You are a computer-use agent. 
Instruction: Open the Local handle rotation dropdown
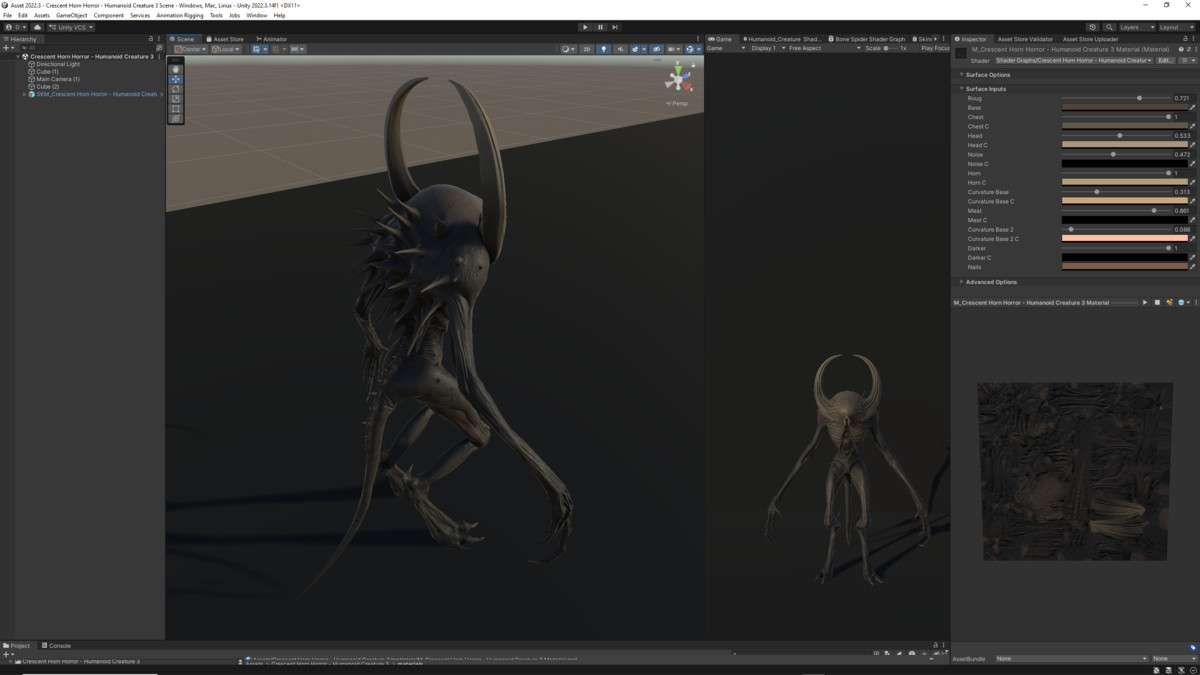click(x=228, y=48)
